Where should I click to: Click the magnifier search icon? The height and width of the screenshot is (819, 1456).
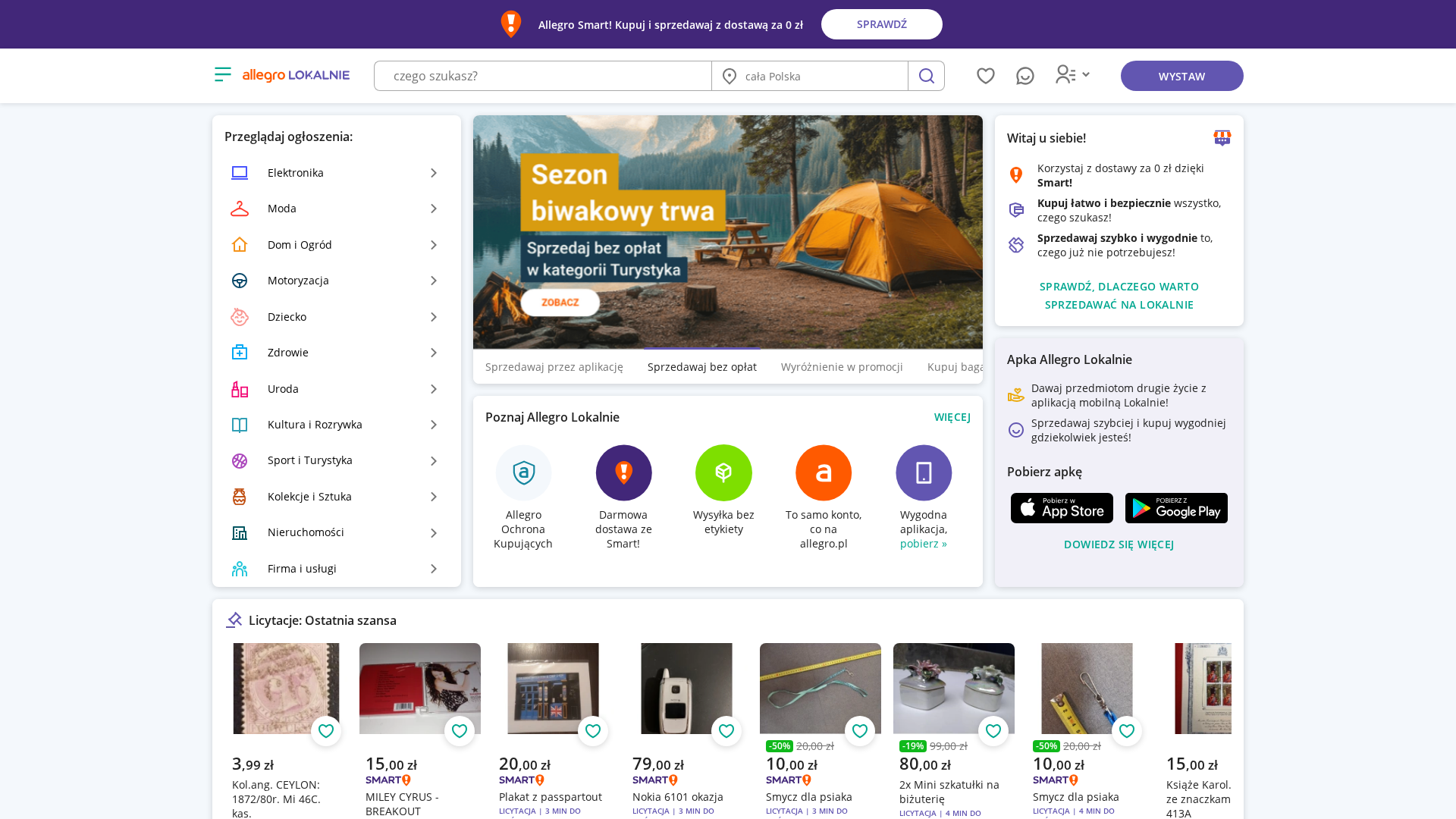point(926,76)
